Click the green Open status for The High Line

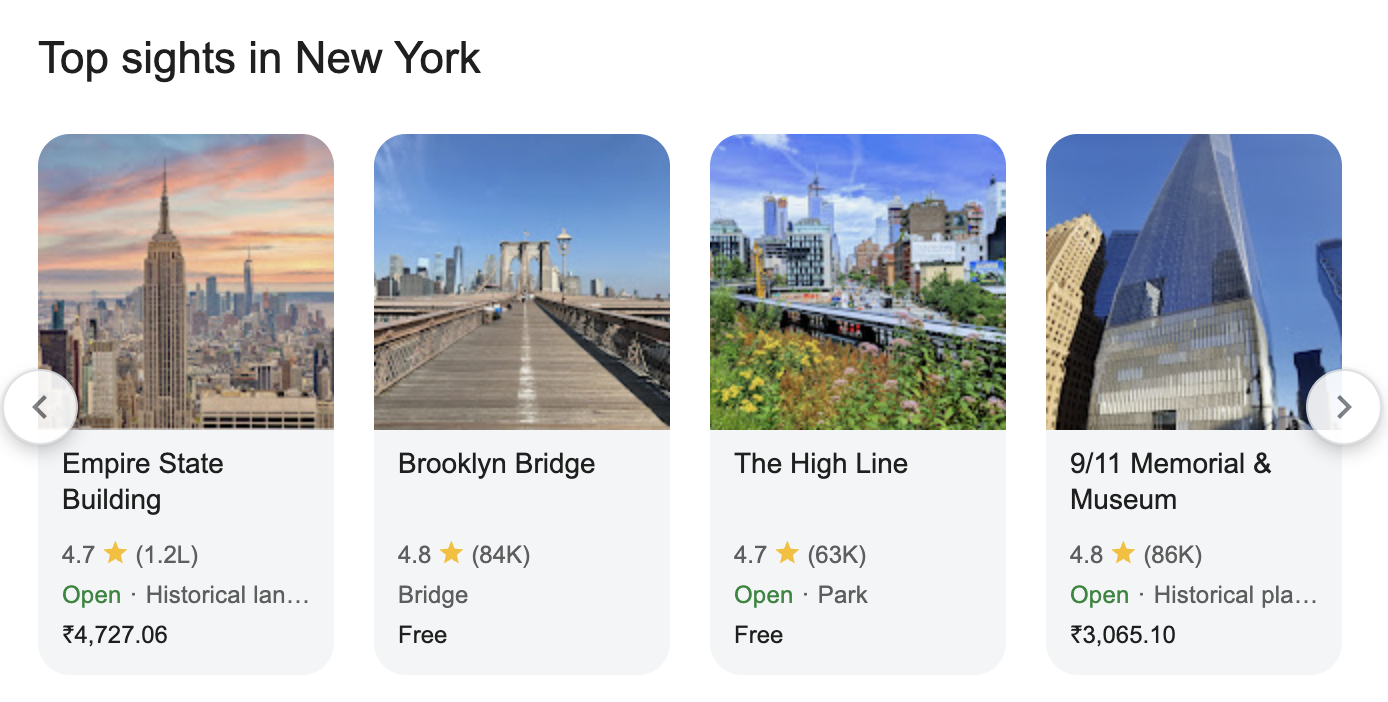[x=763, y=595]
